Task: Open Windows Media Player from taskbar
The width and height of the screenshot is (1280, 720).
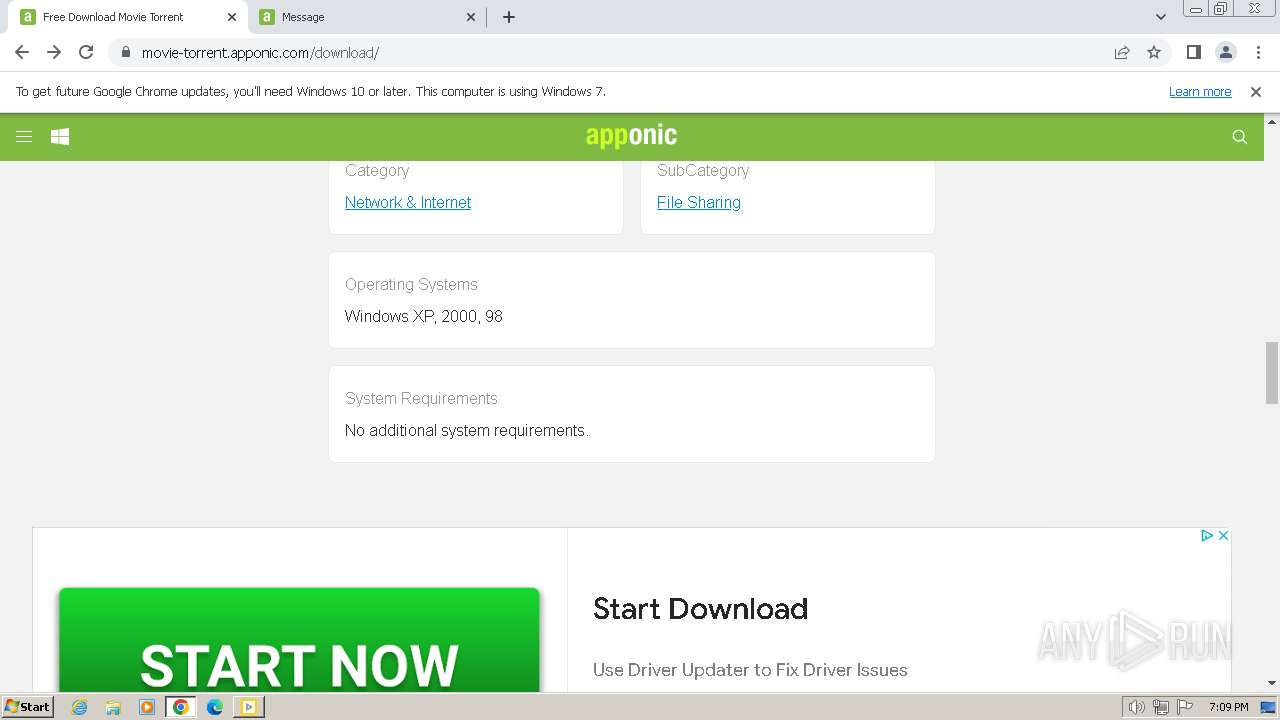Action: tap(147, 707)
